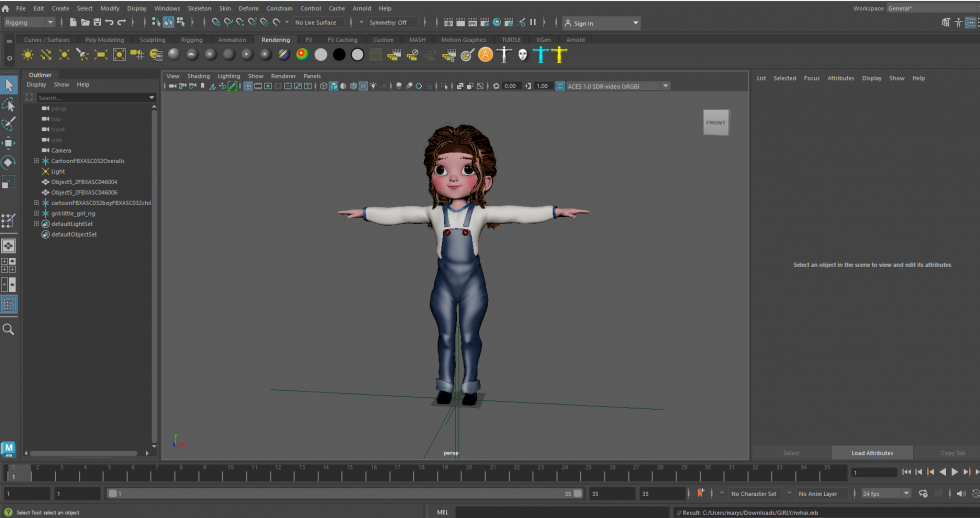Open the Outliner Show menu
Screen dimensions: 980x518
tap(61, 84)
